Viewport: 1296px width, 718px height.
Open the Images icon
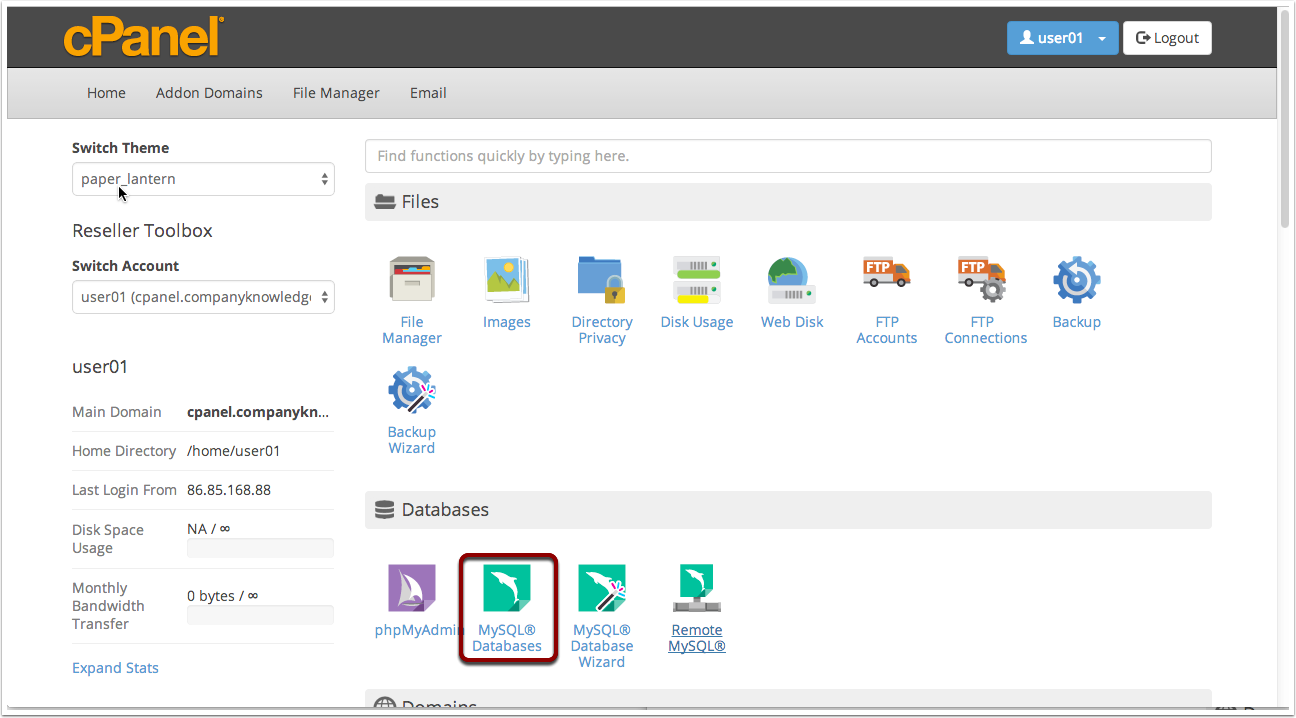507,280
